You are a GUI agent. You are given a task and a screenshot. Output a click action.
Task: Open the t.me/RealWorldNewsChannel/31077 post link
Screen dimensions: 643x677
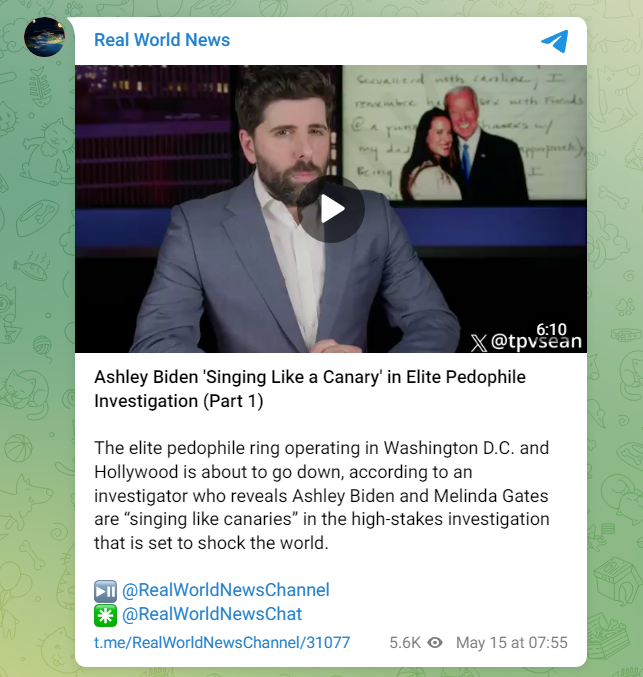(x=222, y=642)
